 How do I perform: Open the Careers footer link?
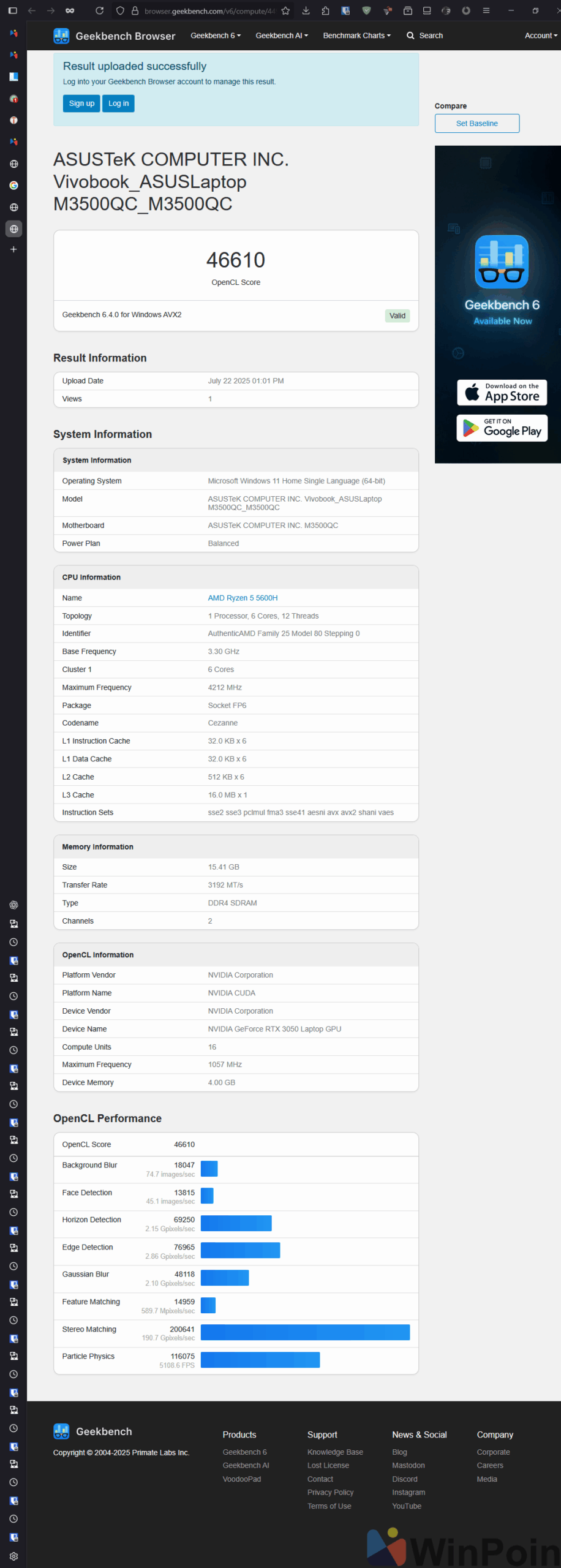(x=490, y=1466)
